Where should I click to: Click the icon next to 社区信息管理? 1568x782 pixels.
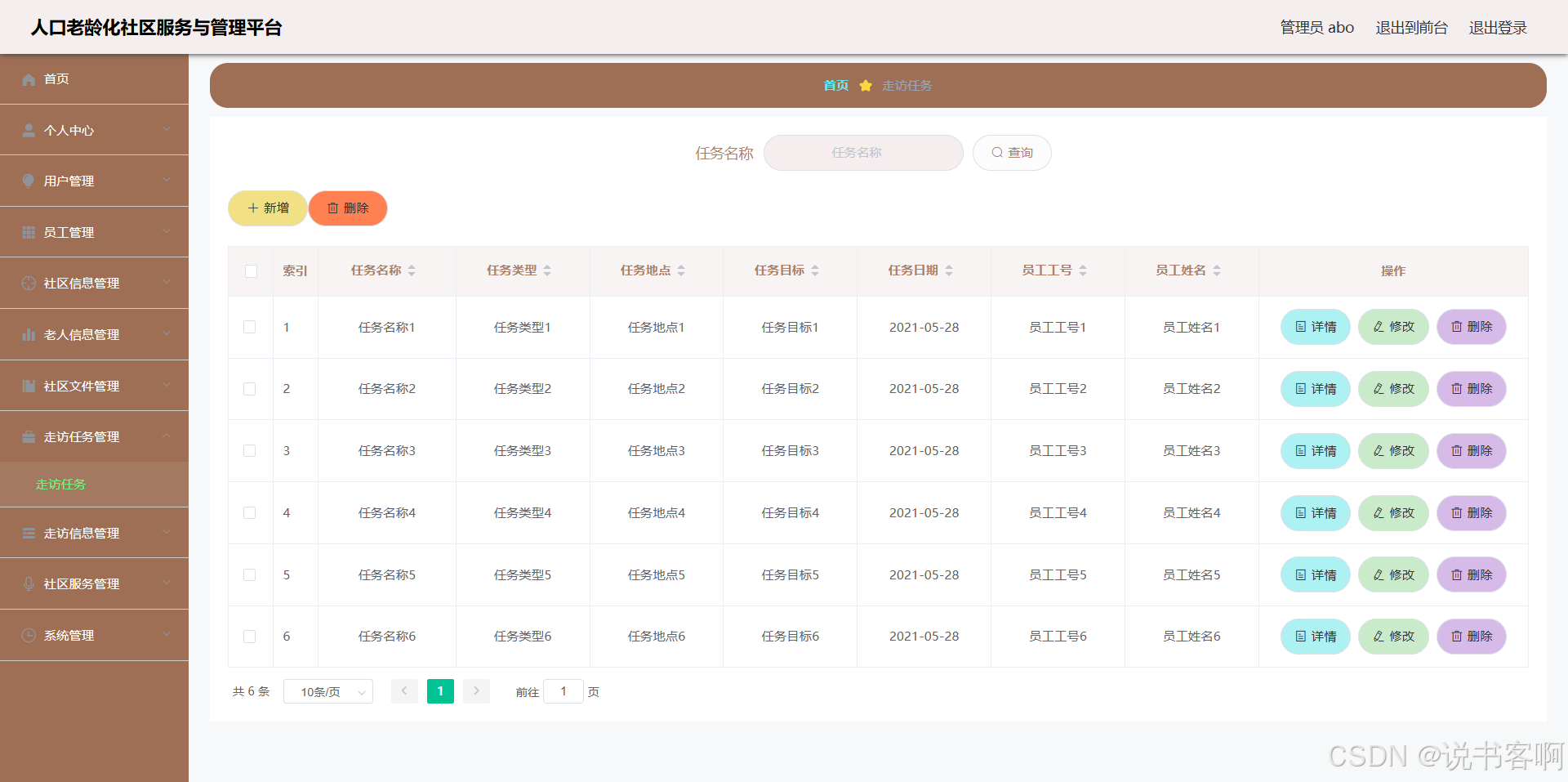(x=29, y=284)
